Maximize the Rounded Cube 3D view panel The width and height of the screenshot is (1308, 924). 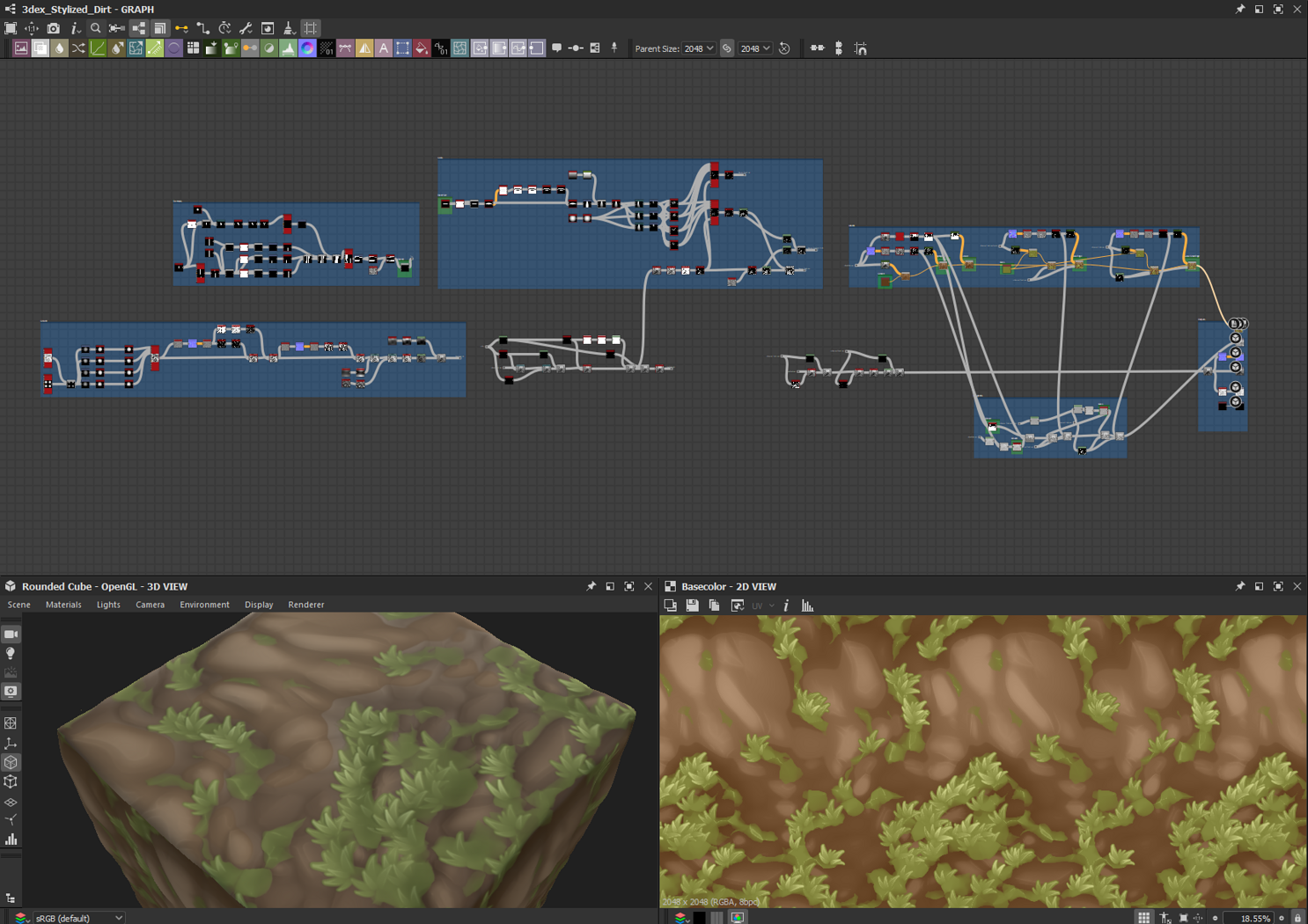click(x=629, y=586)
